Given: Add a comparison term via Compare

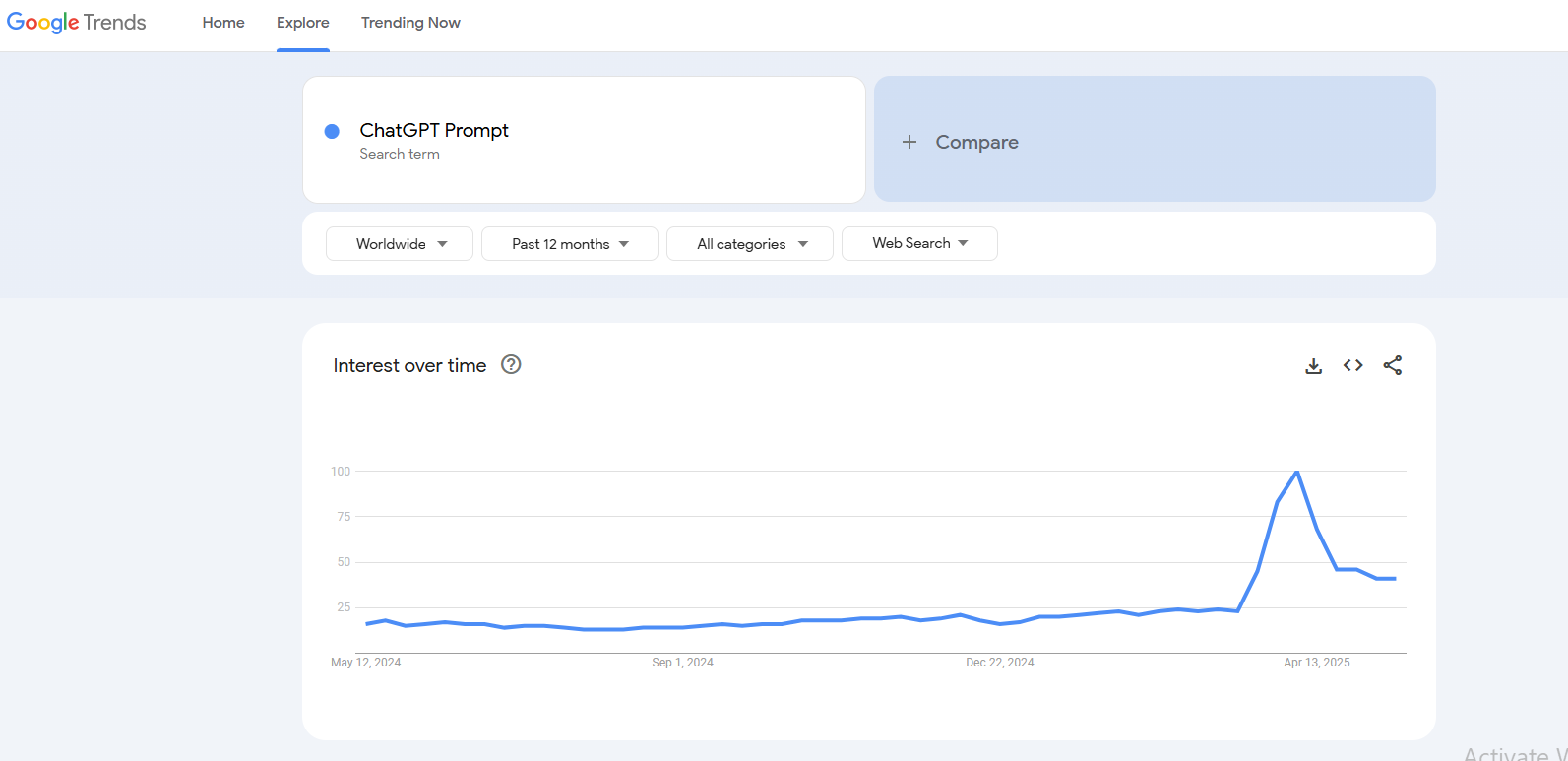Looking at the screenshot, I should point(1155,139).
